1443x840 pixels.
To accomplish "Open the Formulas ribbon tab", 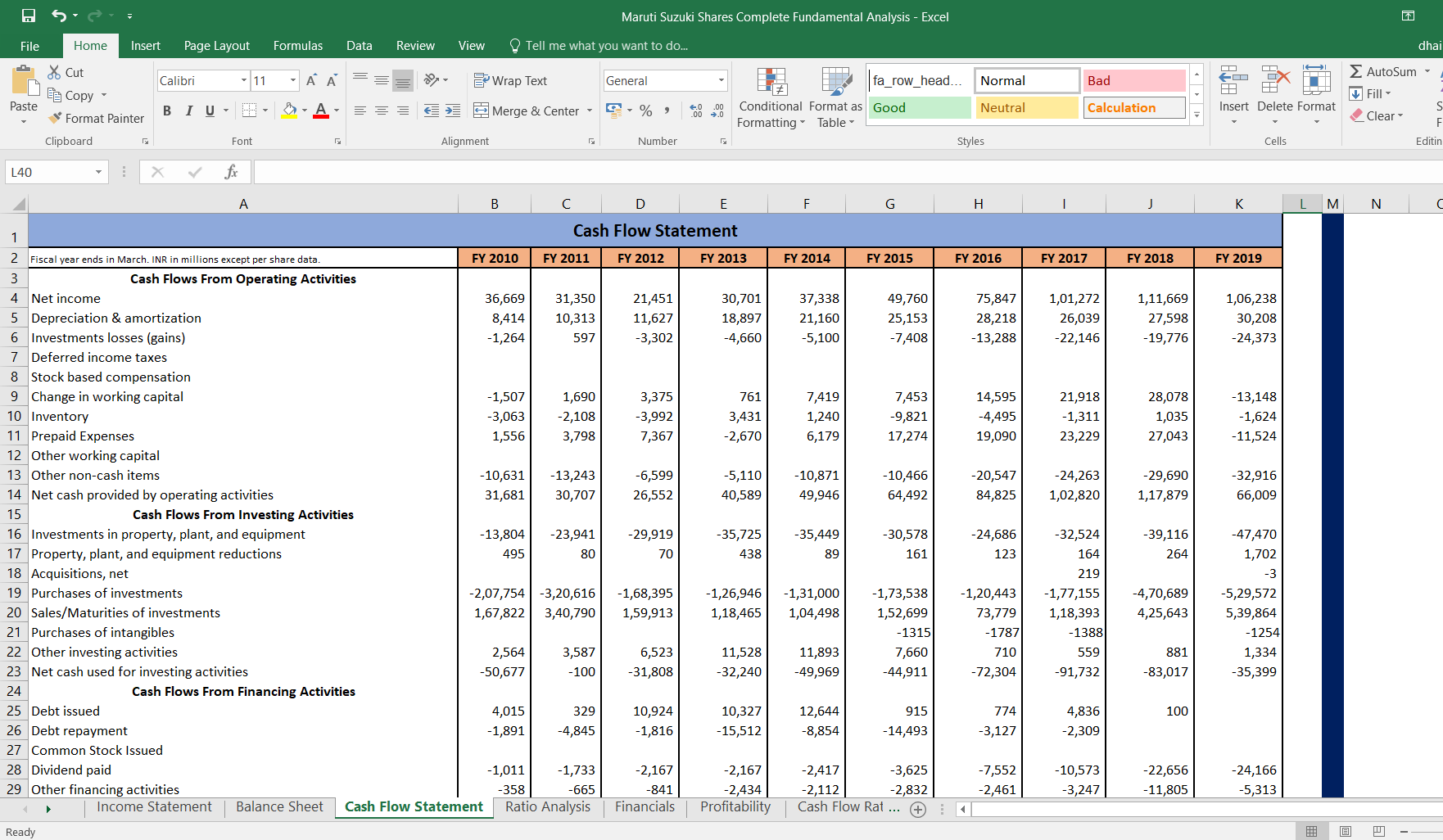I will pos(298,46).
